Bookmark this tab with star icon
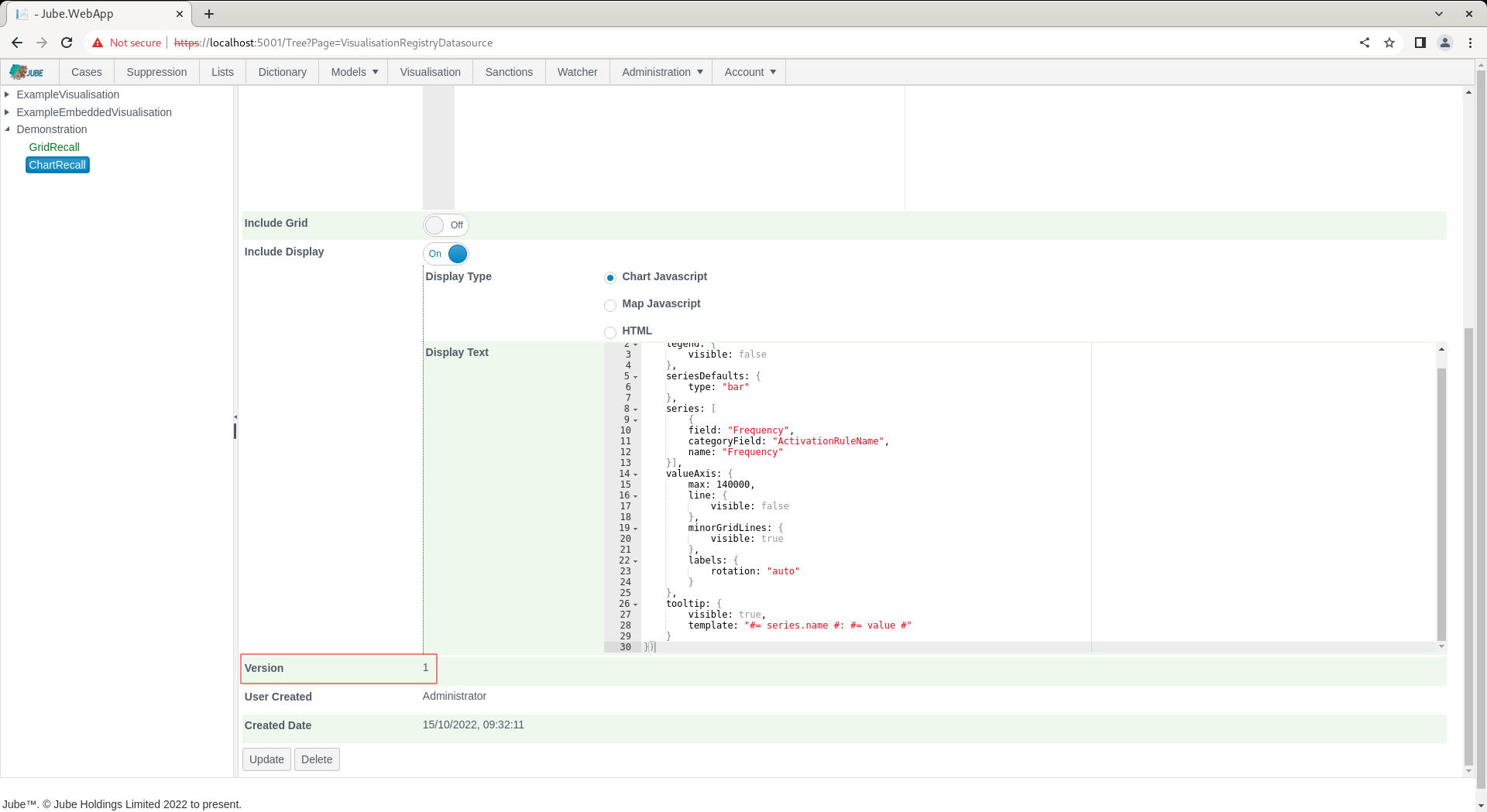The image size is (1487, 812). (x=1389, y=43)
